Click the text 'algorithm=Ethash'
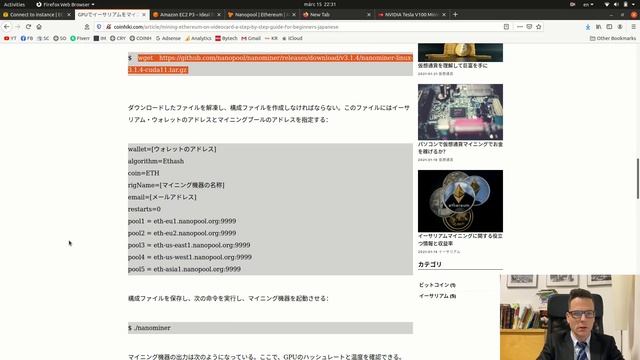This screenshot has width=640, height=360. [x=156, y=161]
